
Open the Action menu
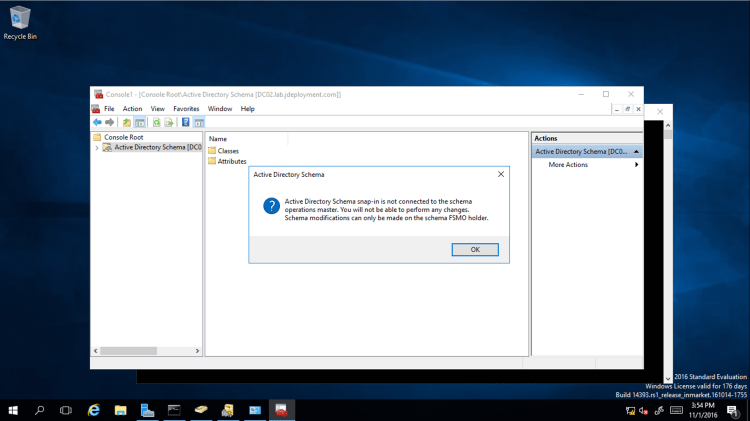(132, 108)
